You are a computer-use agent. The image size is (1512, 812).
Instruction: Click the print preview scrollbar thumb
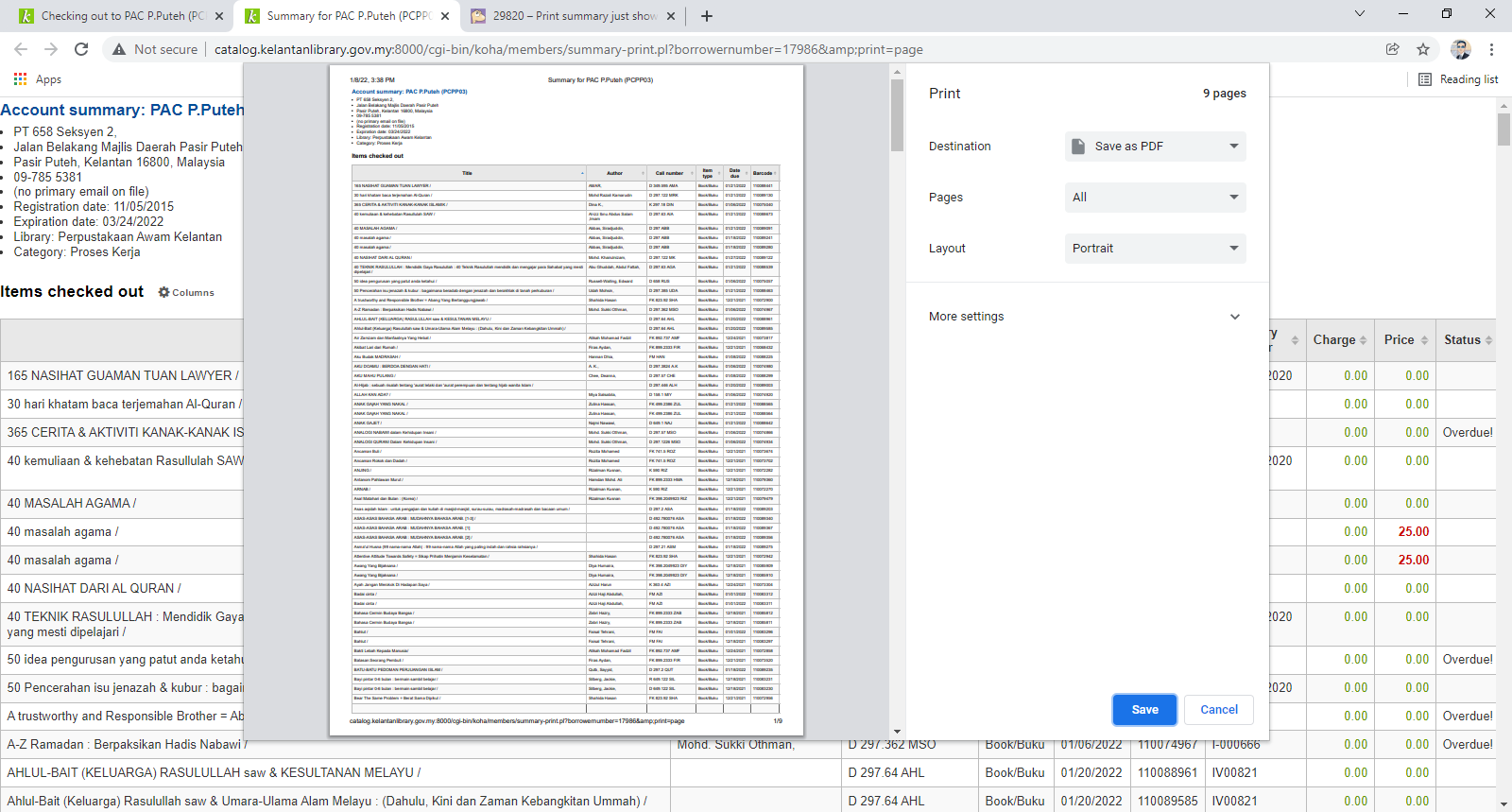tap(897, 115)
